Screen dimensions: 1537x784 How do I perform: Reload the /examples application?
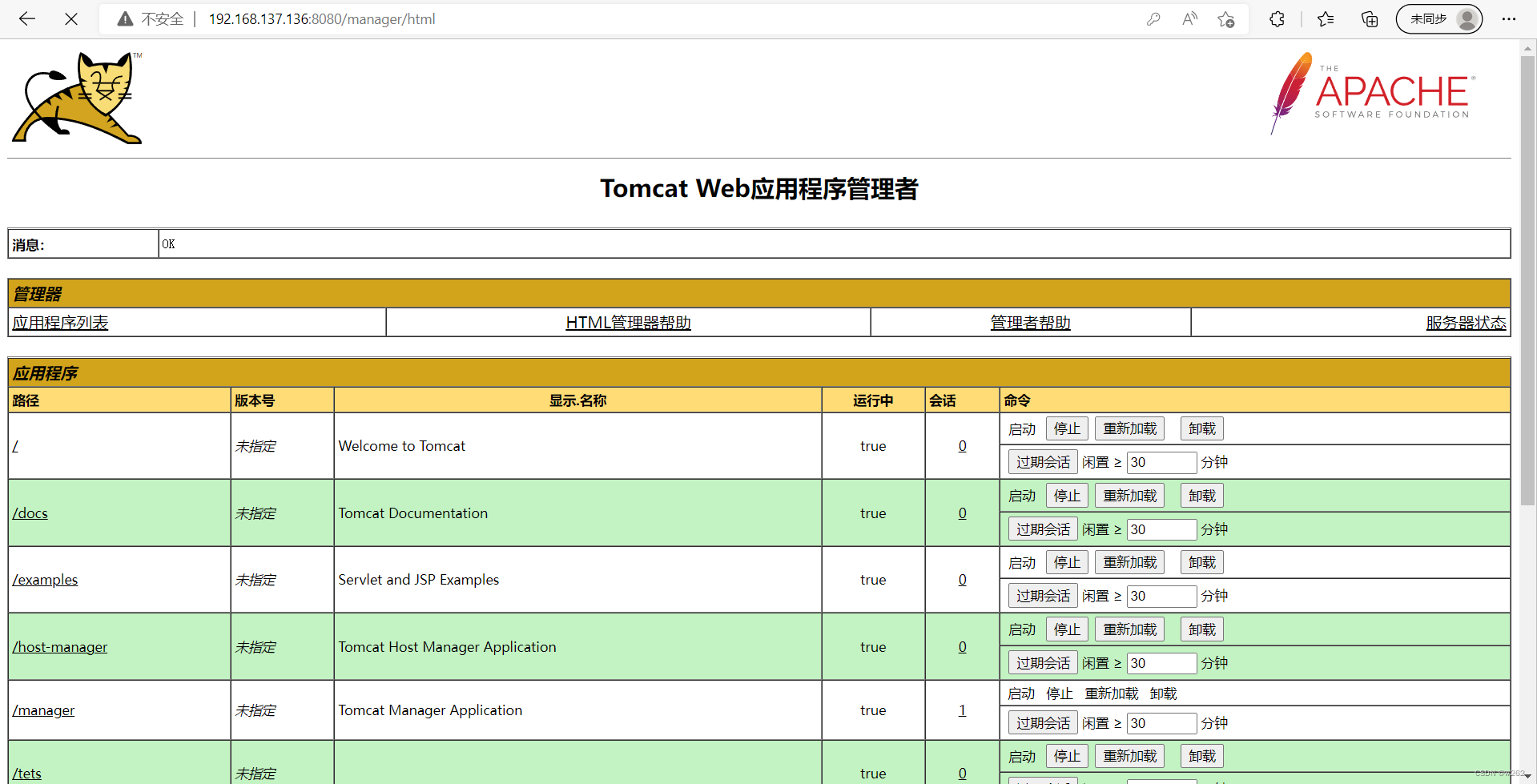[x=1130, y=563]
